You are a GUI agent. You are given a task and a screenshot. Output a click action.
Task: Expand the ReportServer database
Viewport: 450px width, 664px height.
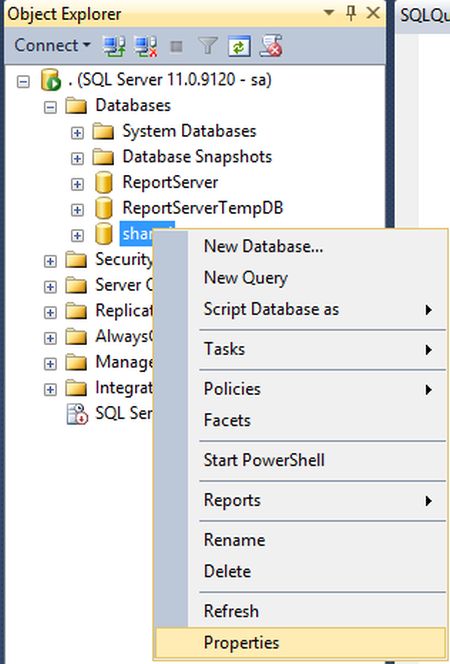(77, 184)
